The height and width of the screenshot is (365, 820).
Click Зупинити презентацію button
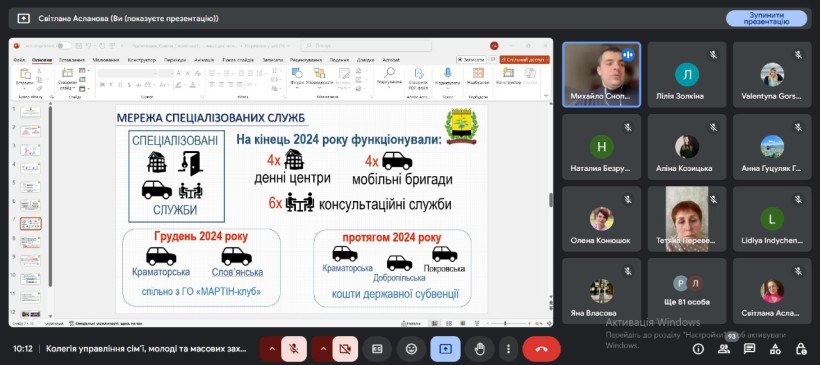766,18
